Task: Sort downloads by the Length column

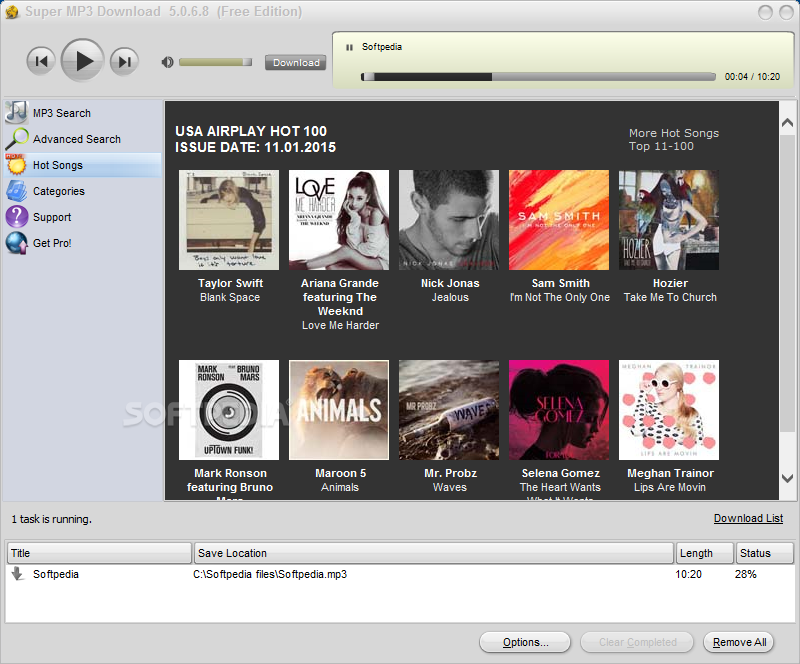Action: [x=705, y=553]
